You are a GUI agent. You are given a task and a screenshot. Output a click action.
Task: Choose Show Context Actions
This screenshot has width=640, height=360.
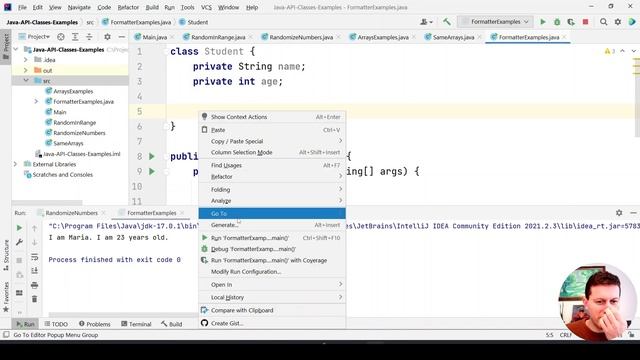coord(272,117)
